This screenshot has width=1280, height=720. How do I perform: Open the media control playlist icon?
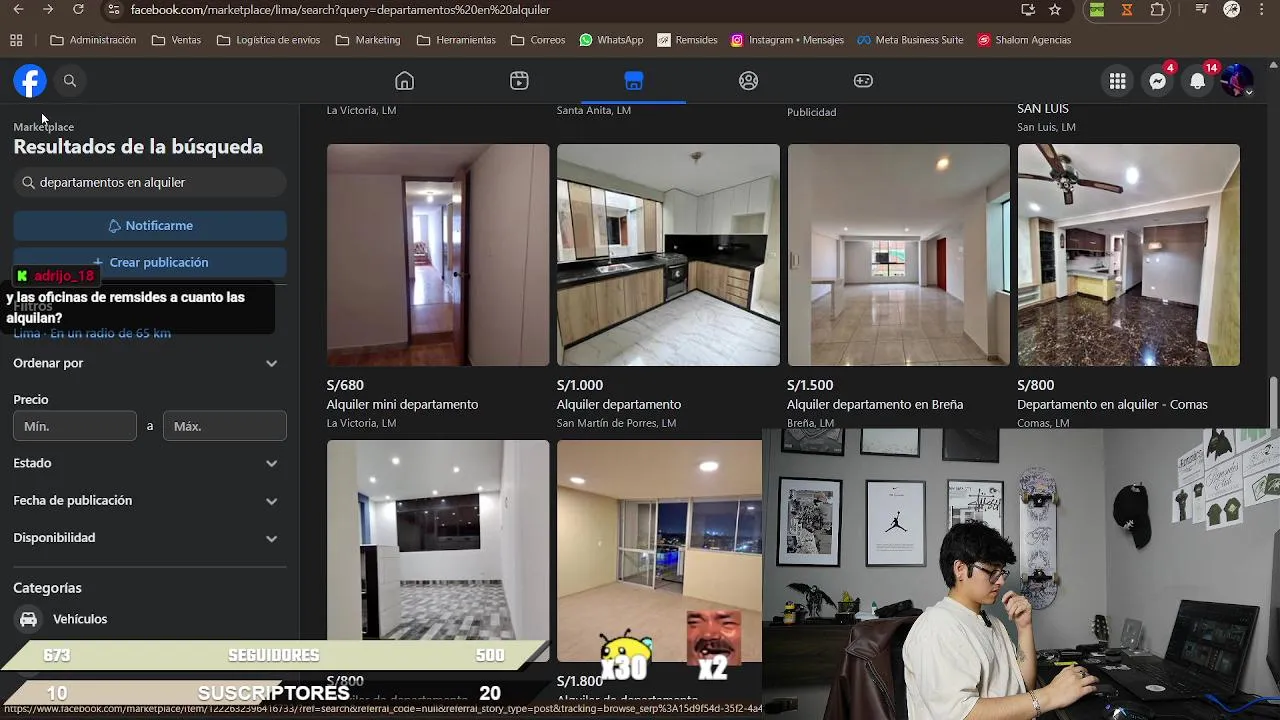[x=1202, y=9]
